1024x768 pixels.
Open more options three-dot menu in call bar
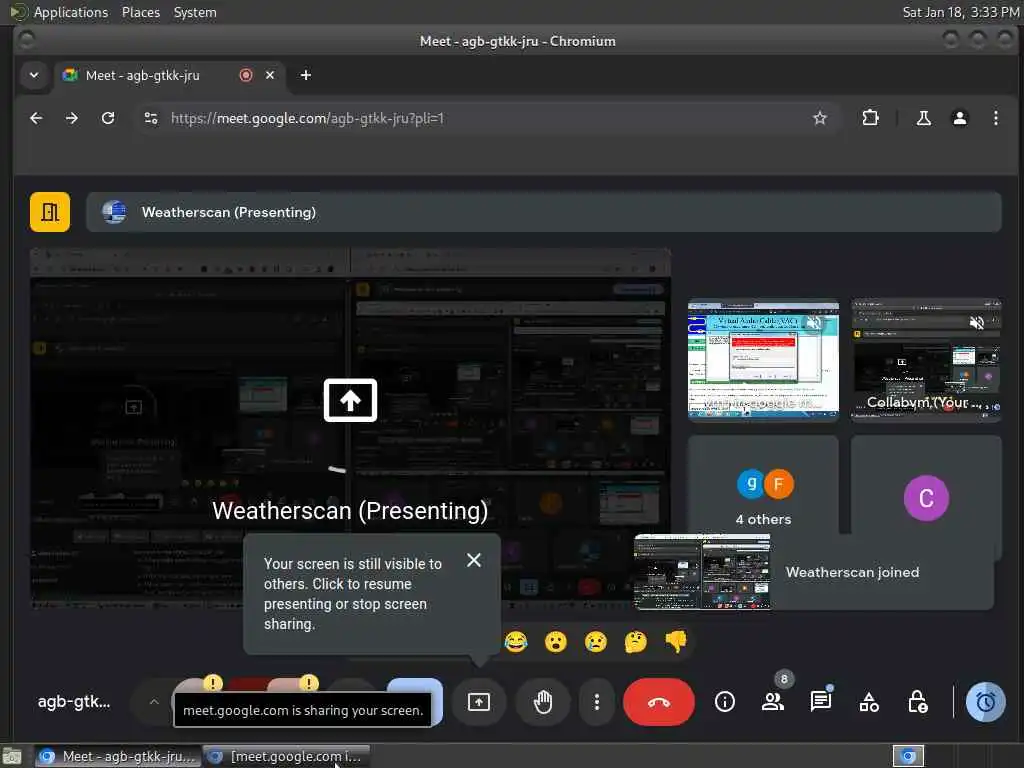click(596, 702)
